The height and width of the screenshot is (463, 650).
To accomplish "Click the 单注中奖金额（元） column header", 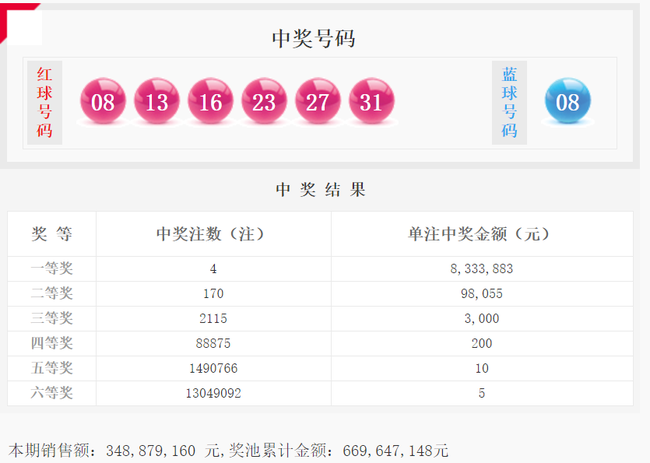I will point(479,234).
